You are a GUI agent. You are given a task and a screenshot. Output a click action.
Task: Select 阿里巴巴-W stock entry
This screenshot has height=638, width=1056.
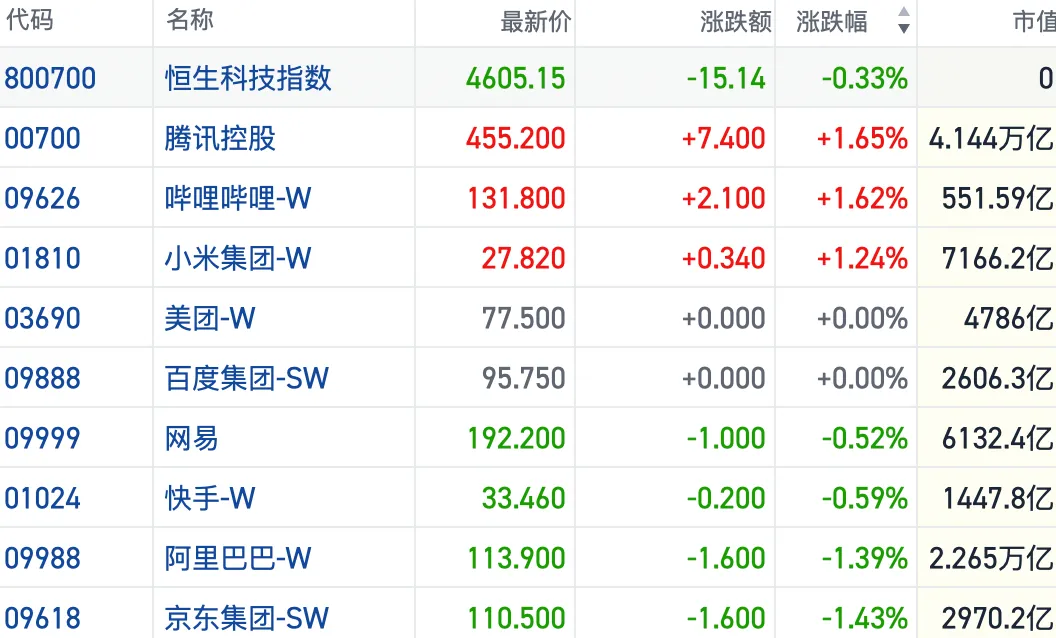pos(238,558)
